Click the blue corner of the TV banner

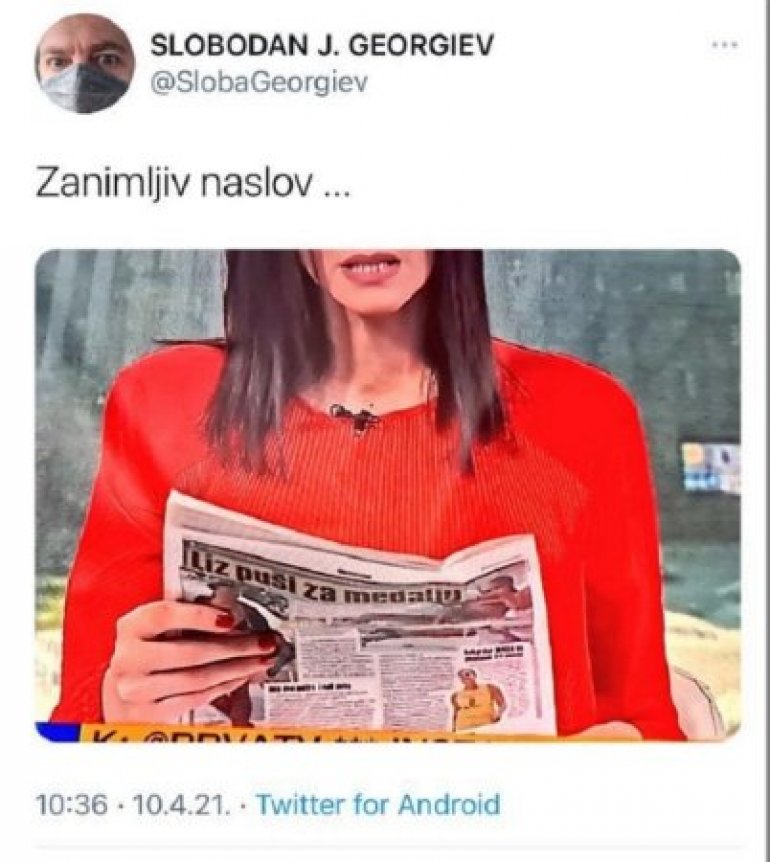coord(59,732)
